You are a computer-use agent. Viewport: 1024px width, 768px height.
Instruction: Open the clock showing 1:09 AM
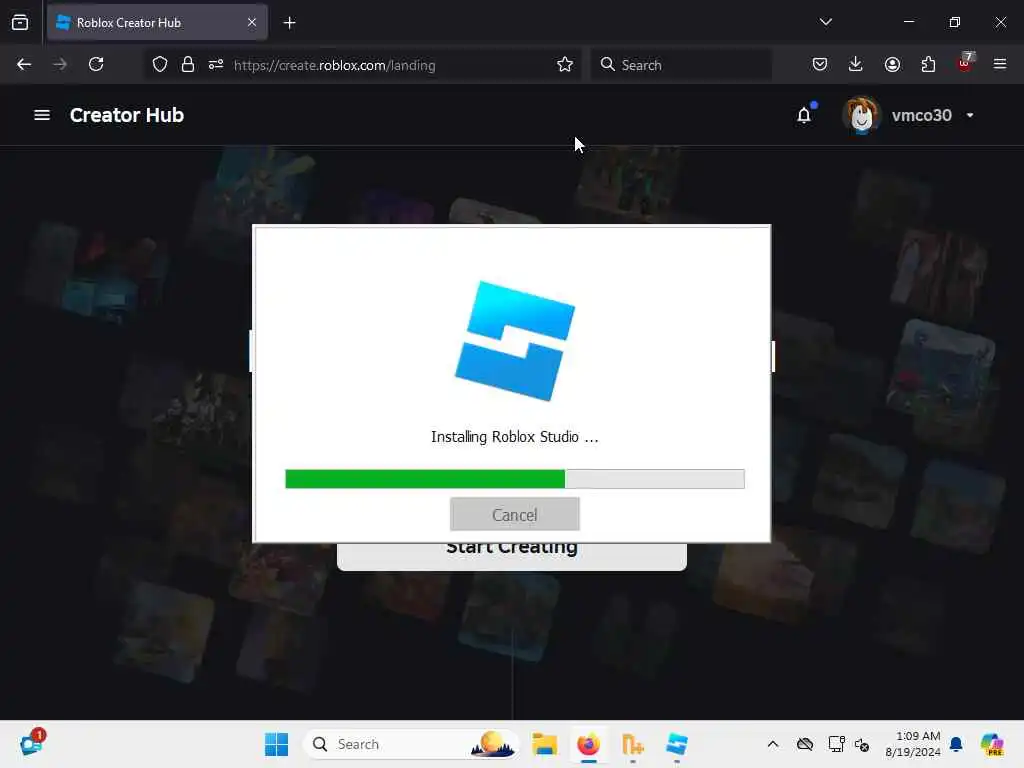[x=913, y=744]
